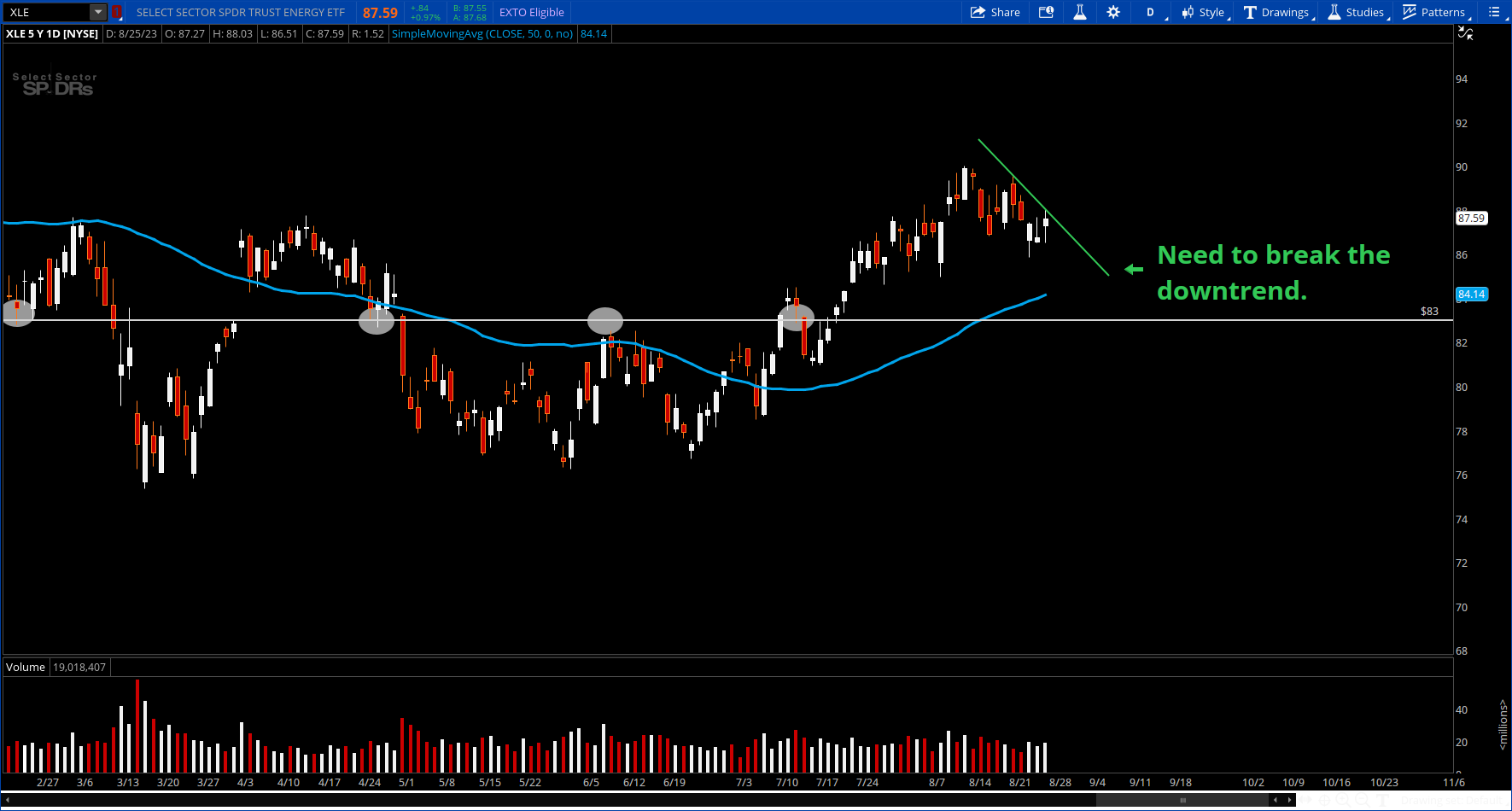Click the 8/28 date on time axis

tap(1060, 782)
